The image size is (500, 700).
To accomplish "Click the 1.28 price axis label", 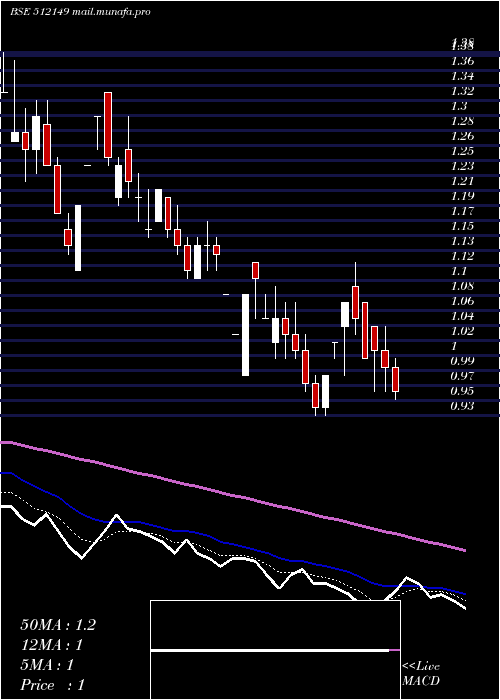I will pos(462,121).
